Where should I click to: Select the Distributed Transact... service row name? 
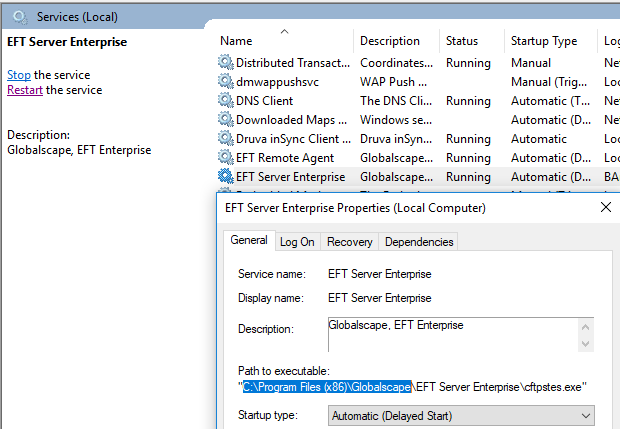(x=293, y=63)
